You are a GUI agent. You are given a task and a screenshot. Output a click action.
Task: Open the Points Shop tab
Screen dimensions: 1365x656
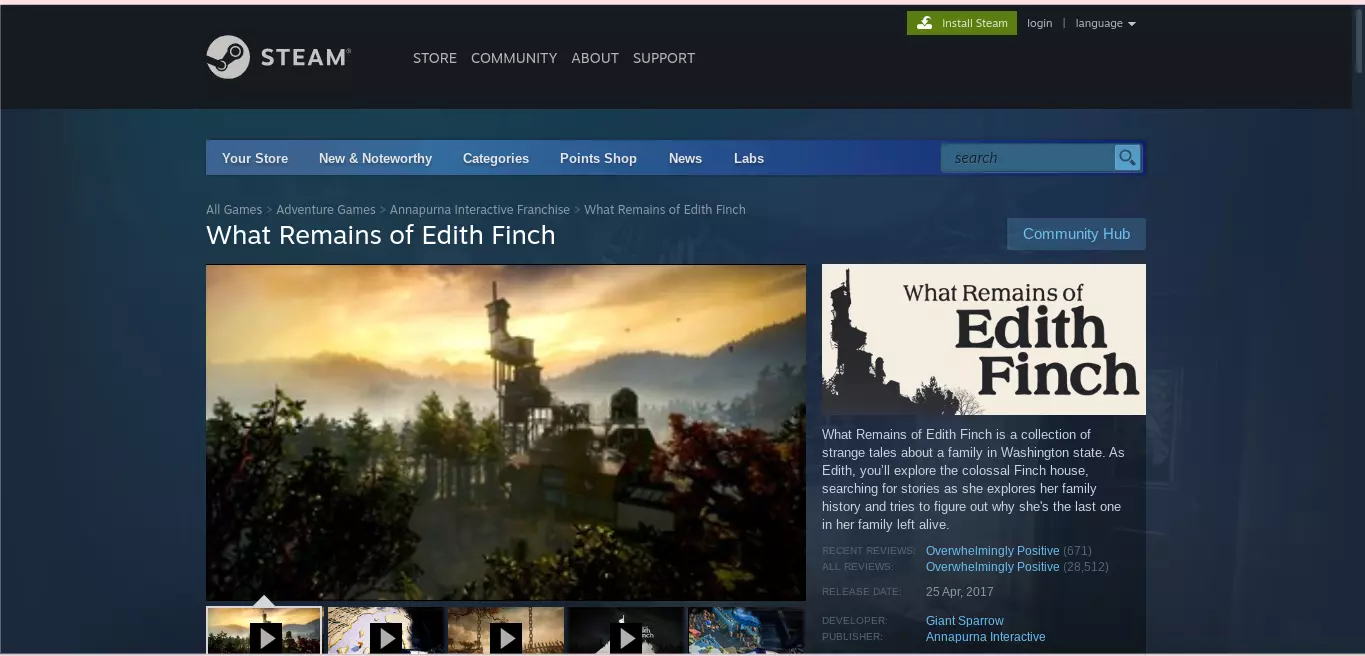tap(598, 158)
